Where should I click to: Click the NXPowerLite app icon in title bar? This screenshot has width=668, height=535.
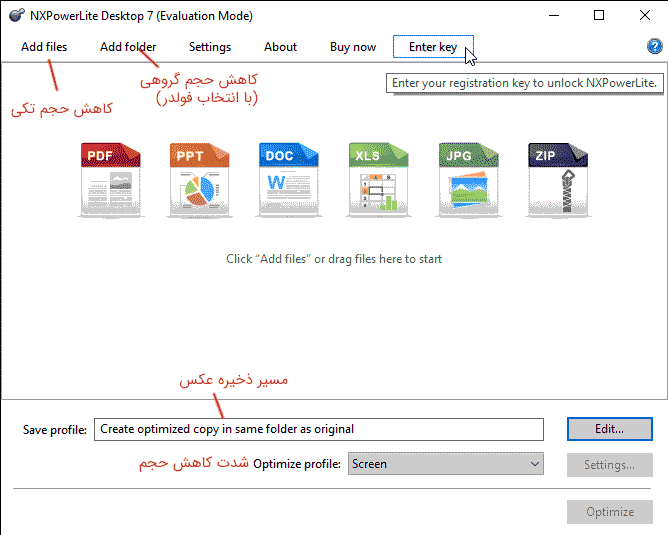click(x=17, y=15)
